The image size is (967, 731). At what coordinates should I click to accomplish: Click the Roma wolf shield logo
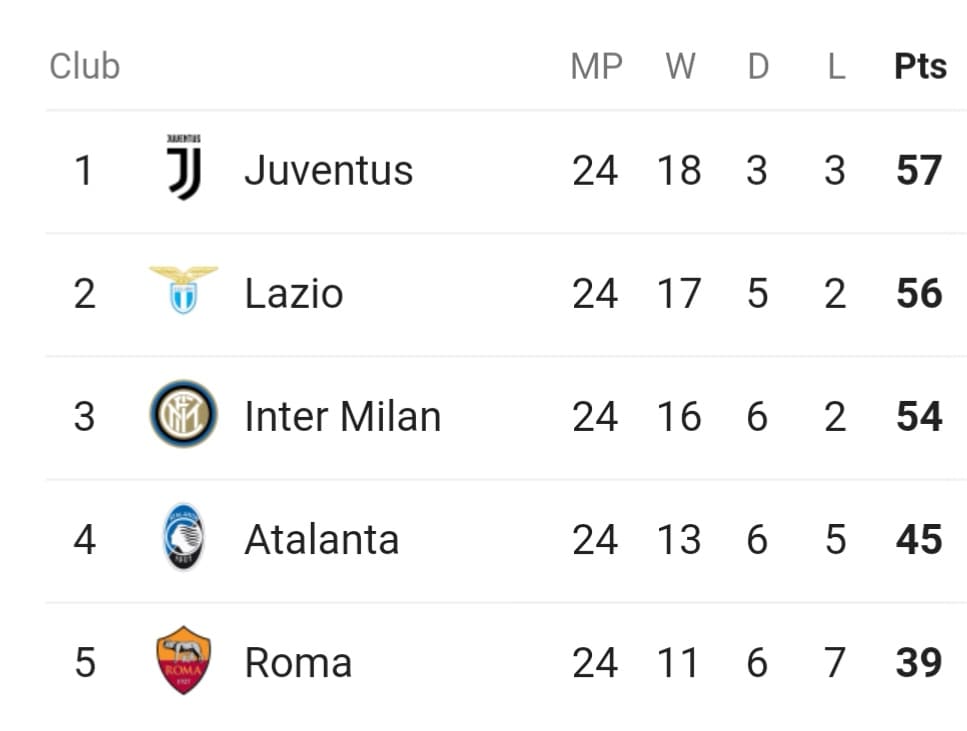(x=184, y=660)
